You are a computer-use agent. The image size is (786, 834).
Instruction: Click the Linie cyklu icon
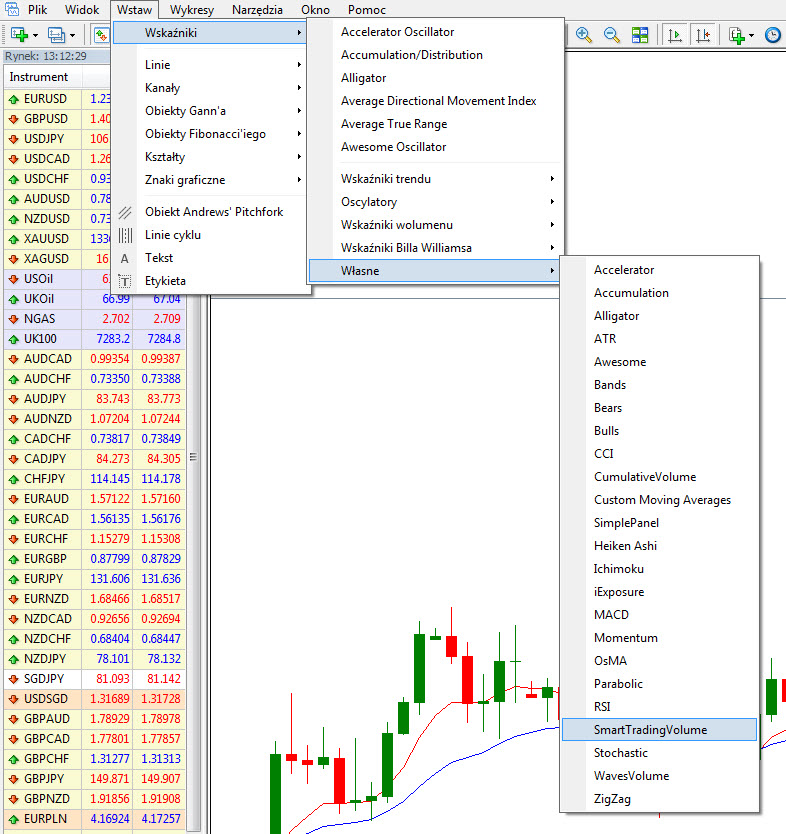[x=125, y=235]
